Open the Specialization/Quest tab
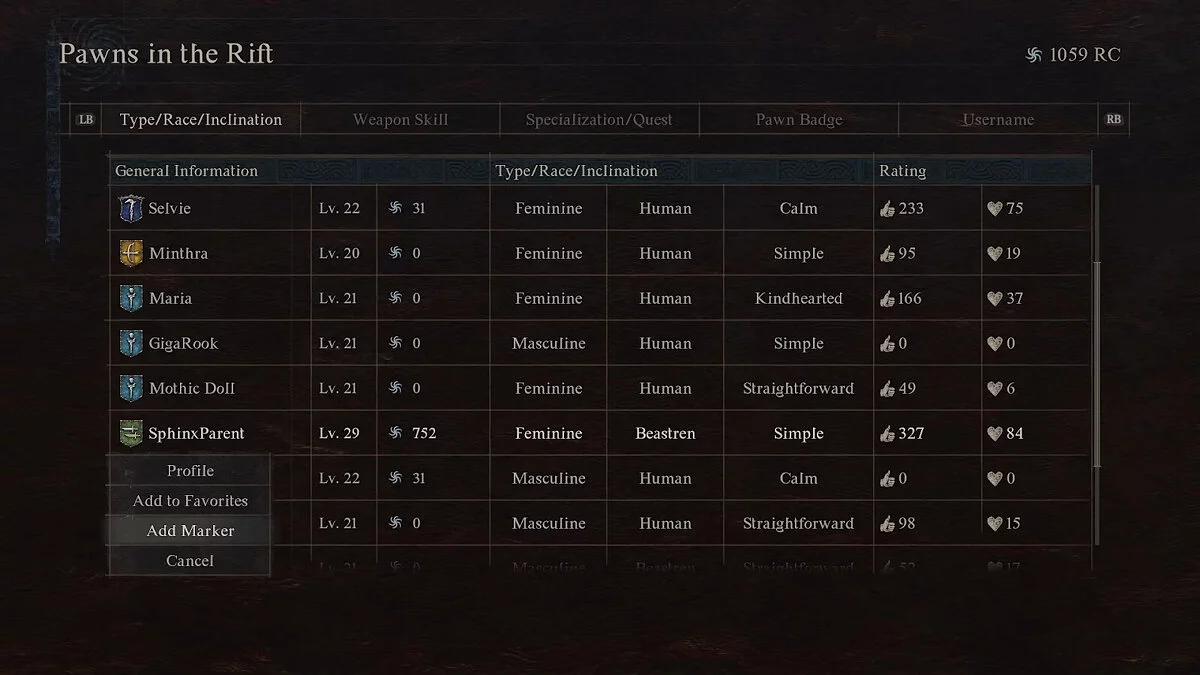This screenshot has height=675, width=1200. [x=599, y=120]
